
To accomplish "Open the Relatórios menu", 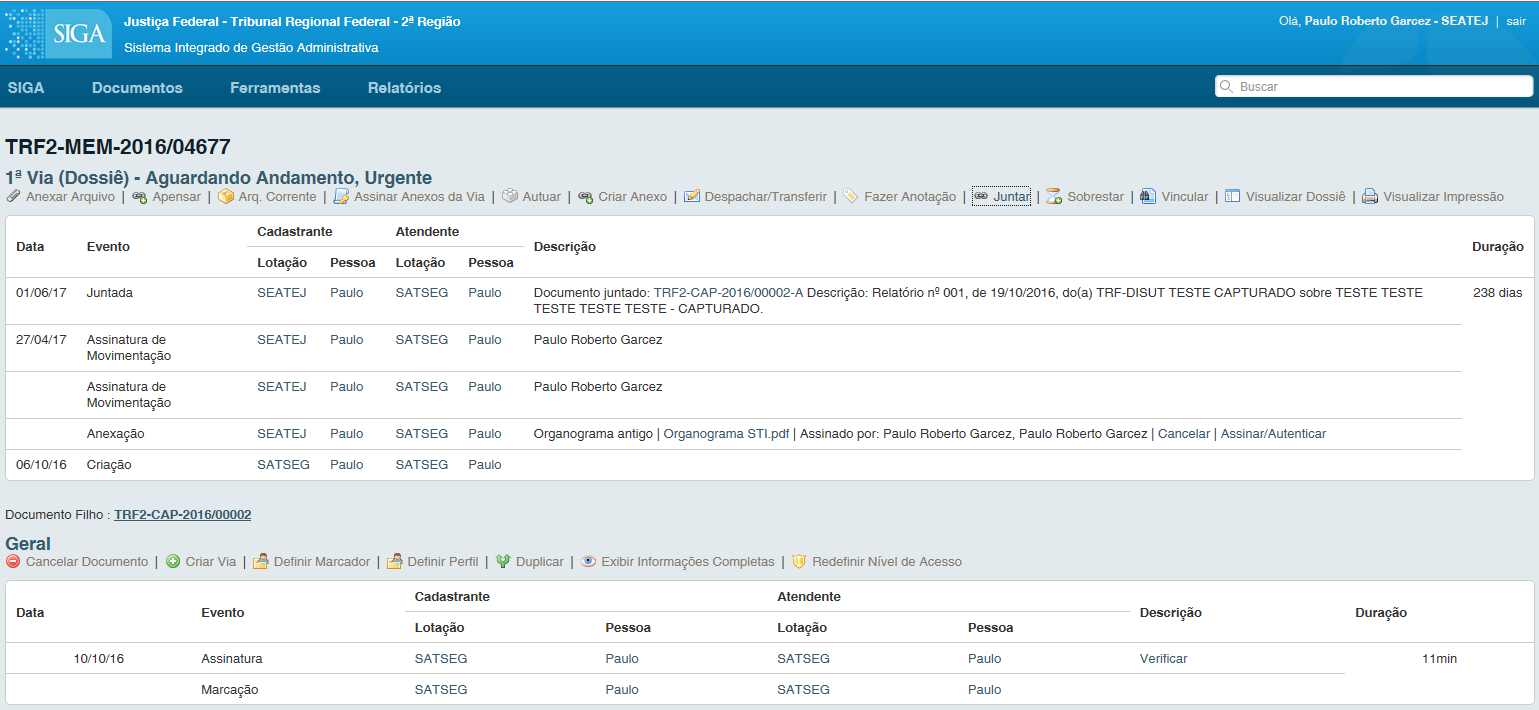I will pos(404,88).
